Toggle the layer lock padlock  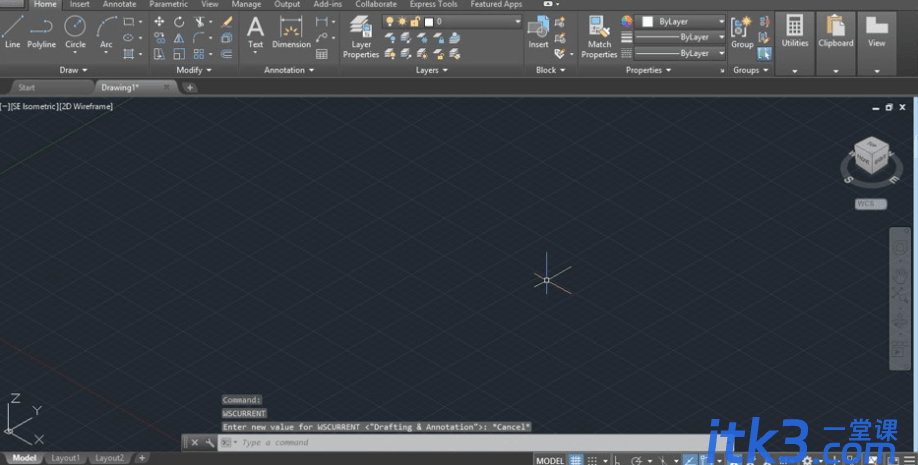tap(415, 22)
